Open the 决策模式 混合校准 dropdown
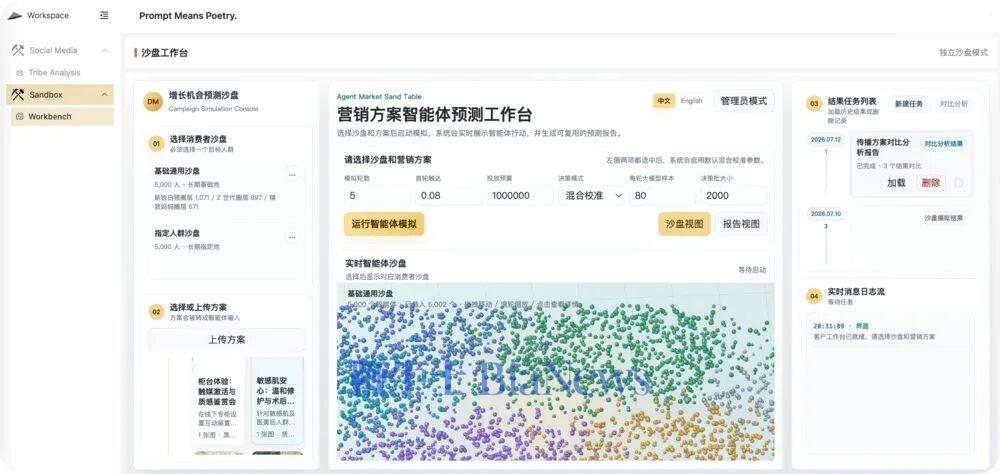 (591, 196)
